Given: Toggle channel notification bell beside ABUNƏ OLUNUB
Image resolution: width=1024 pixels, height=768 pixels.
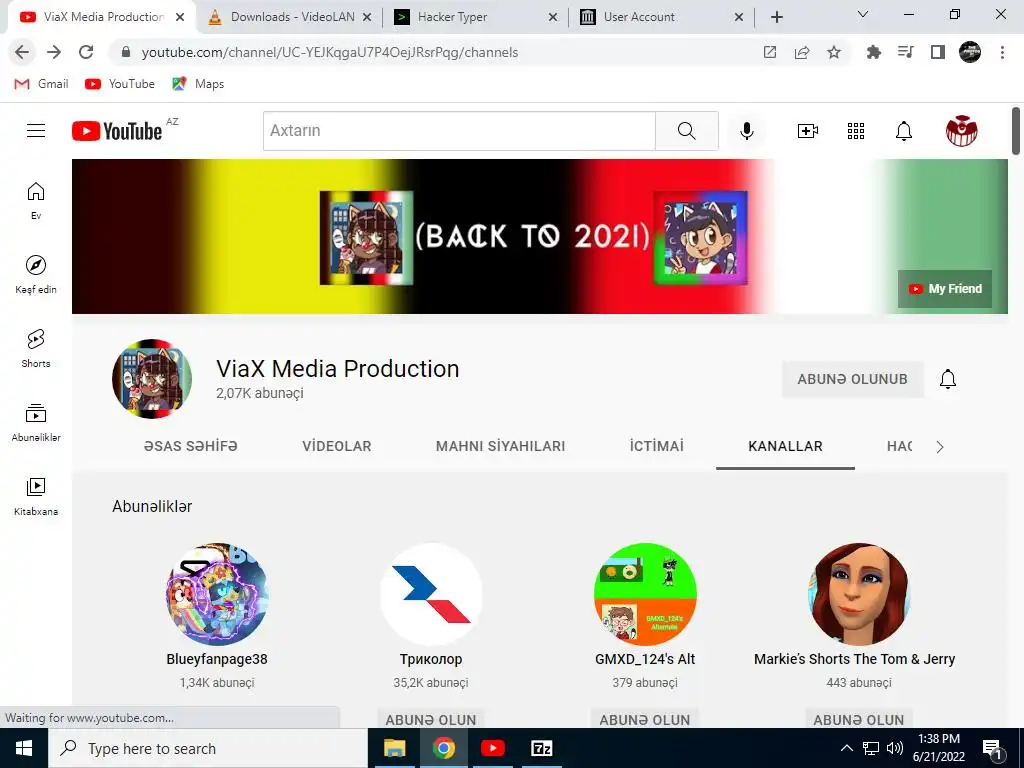Looking at the screenshot, I should (x=948, y=379).
